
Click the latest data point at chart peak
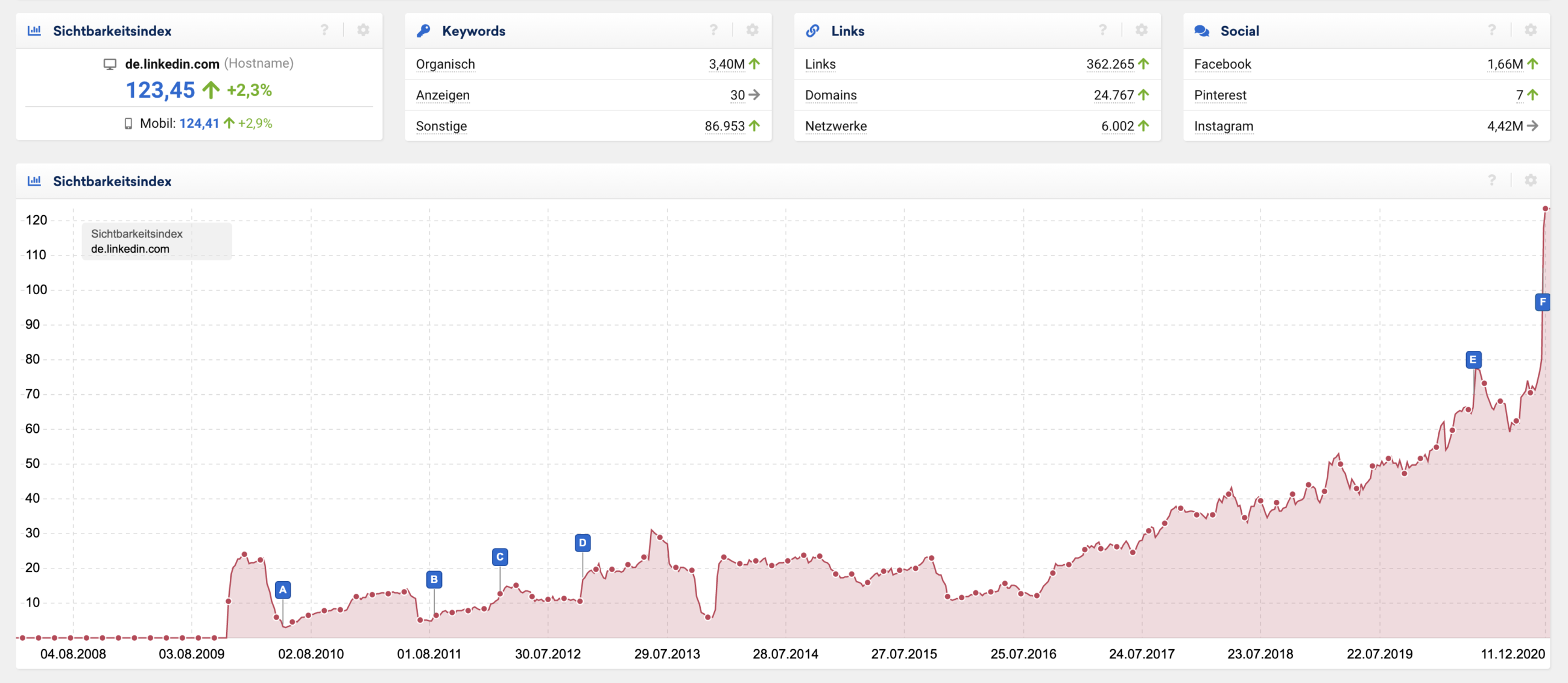(1545, 209)
